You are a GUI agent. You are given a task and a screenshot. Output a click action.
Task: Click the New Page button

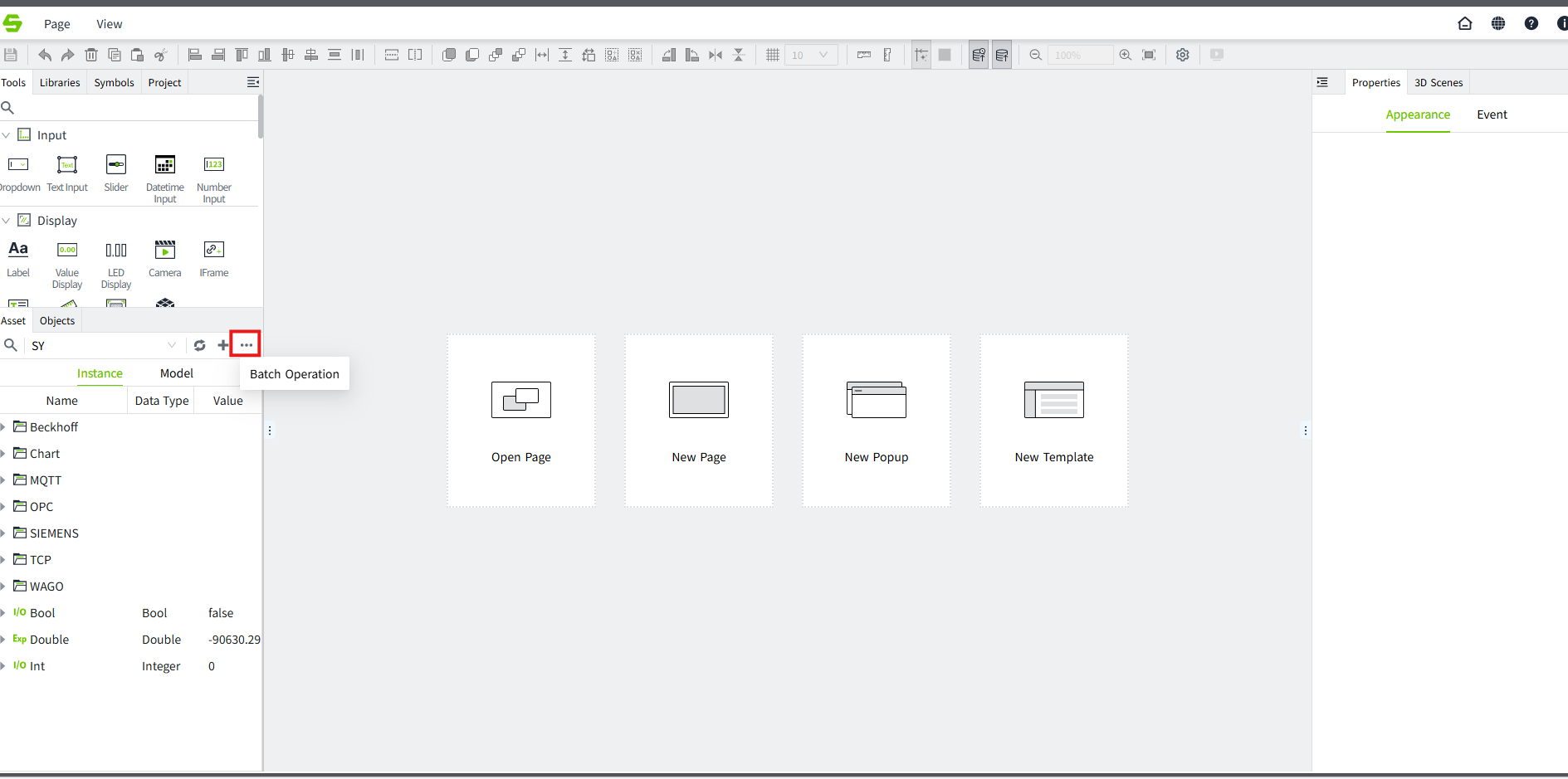698,421
